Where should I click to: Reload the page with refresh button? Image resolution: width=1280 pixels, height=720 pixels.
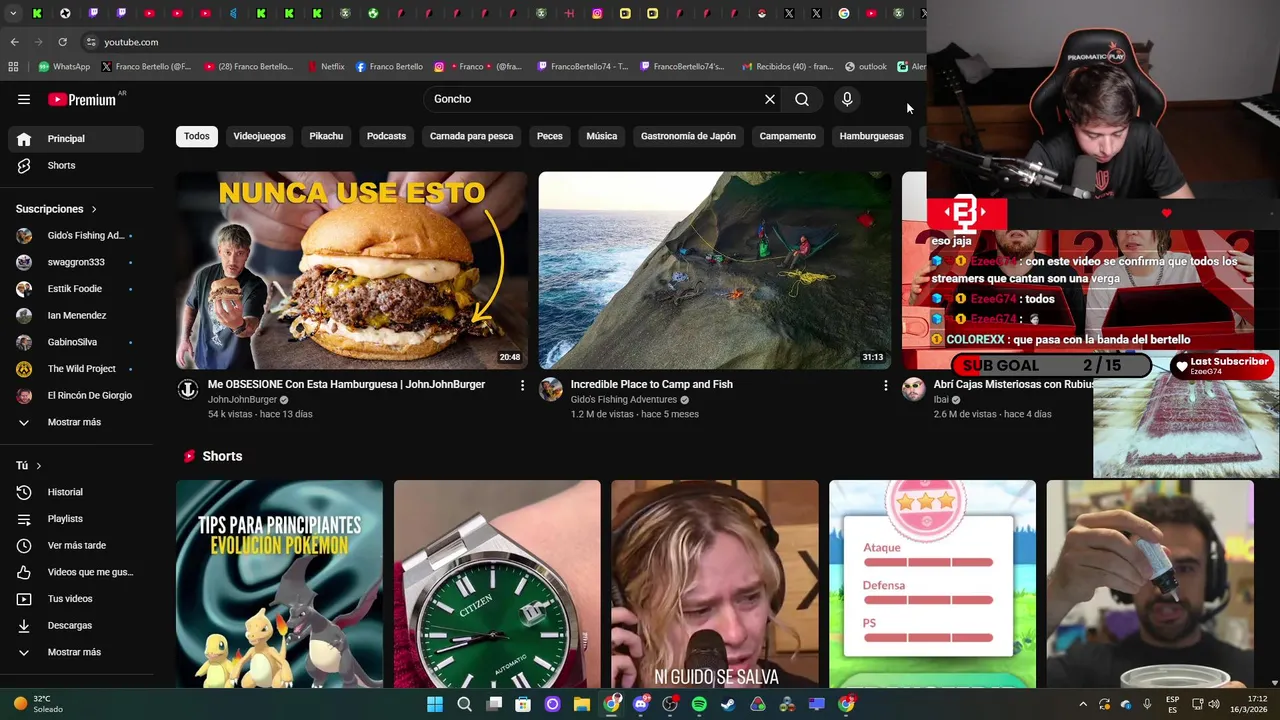tap(62, 42)
